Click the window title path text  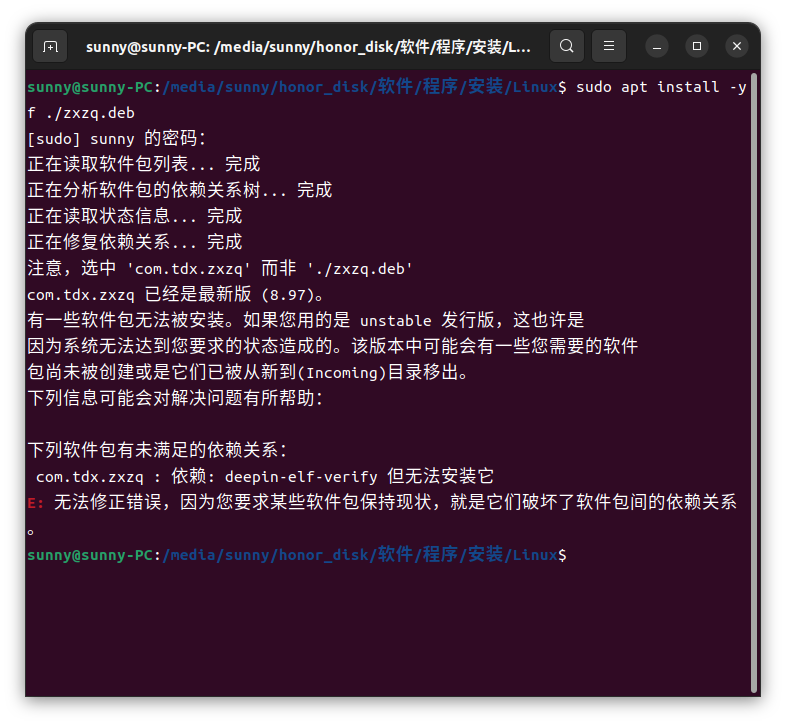308,47
